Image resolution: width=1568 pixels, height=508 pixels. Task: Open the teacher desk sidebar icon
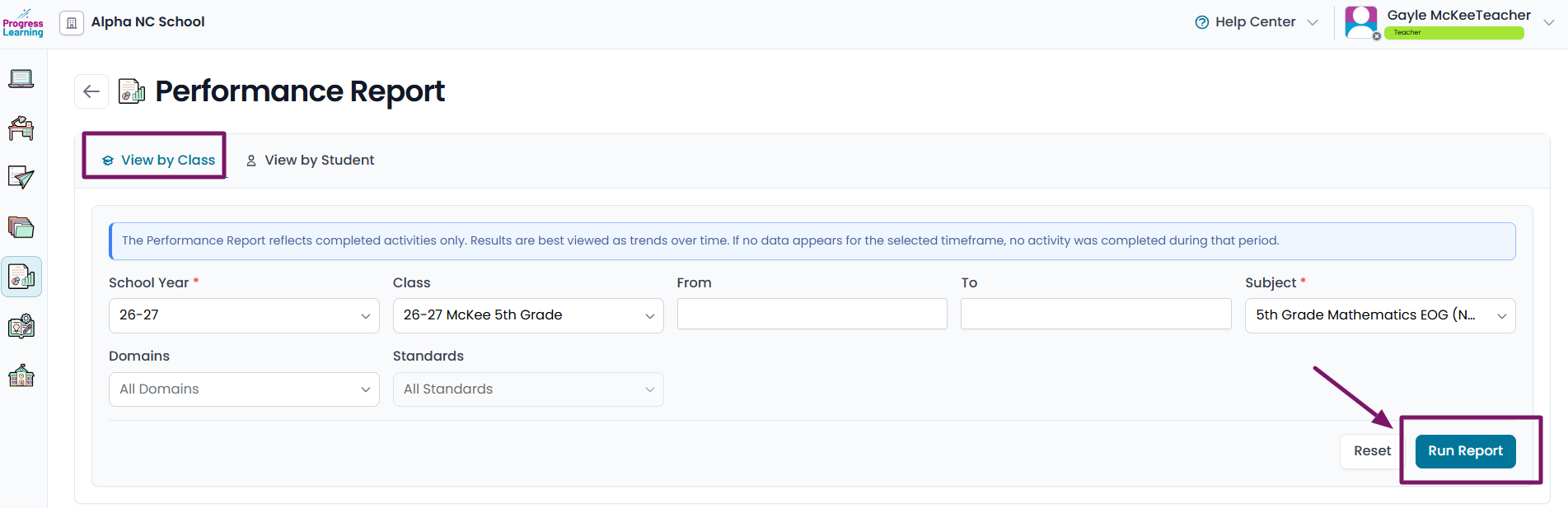click(x=21, y=128)
